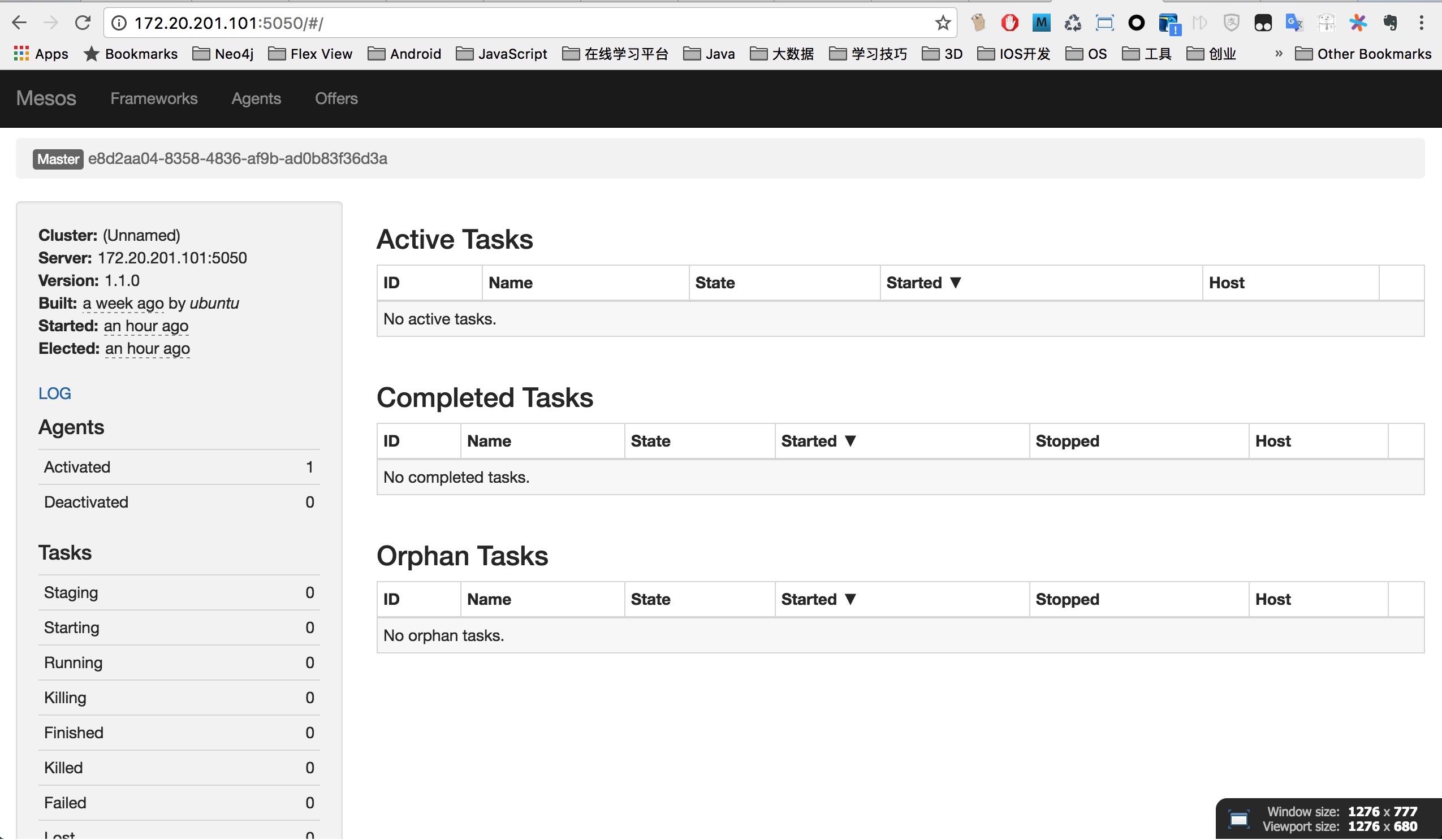The width and height of the screenshot is (1442, 840).
Task: Expand the 在线学习平台 bookmark folder
Action: (x=616, y=54)
